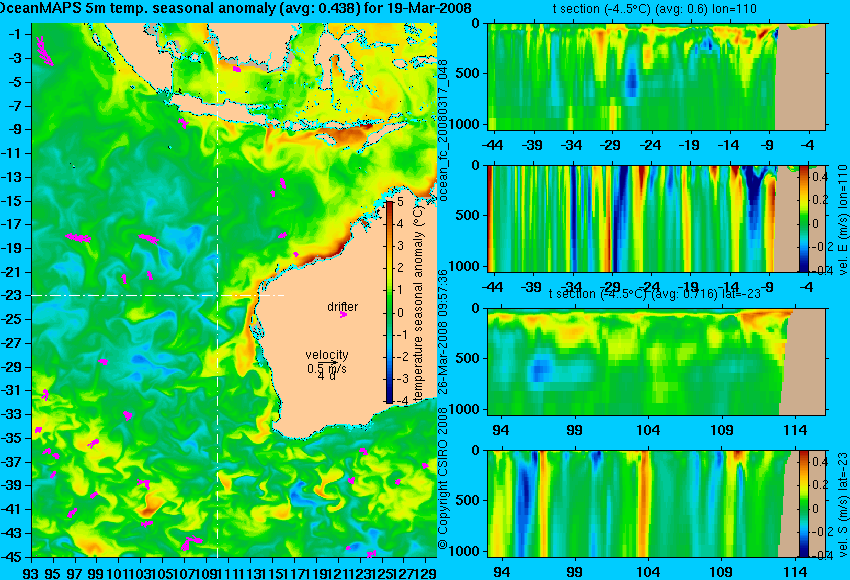Click the '99' tick on the map longitude axis

[x=96, y=573]
